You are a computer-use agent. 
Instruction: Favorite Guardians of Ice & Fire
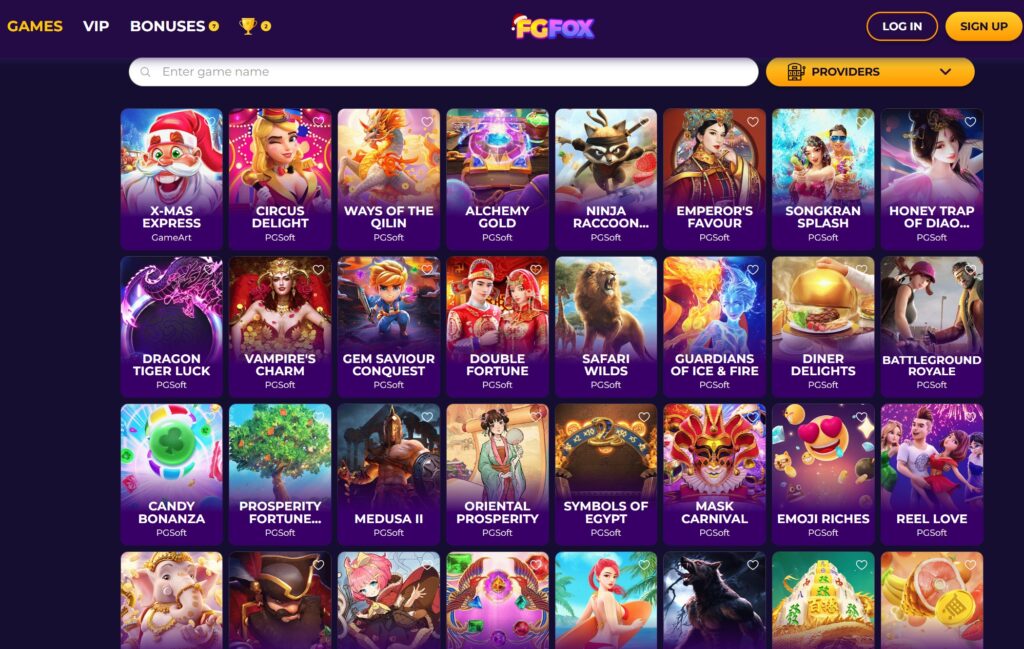pyautogui.click(x=752, y=270)
